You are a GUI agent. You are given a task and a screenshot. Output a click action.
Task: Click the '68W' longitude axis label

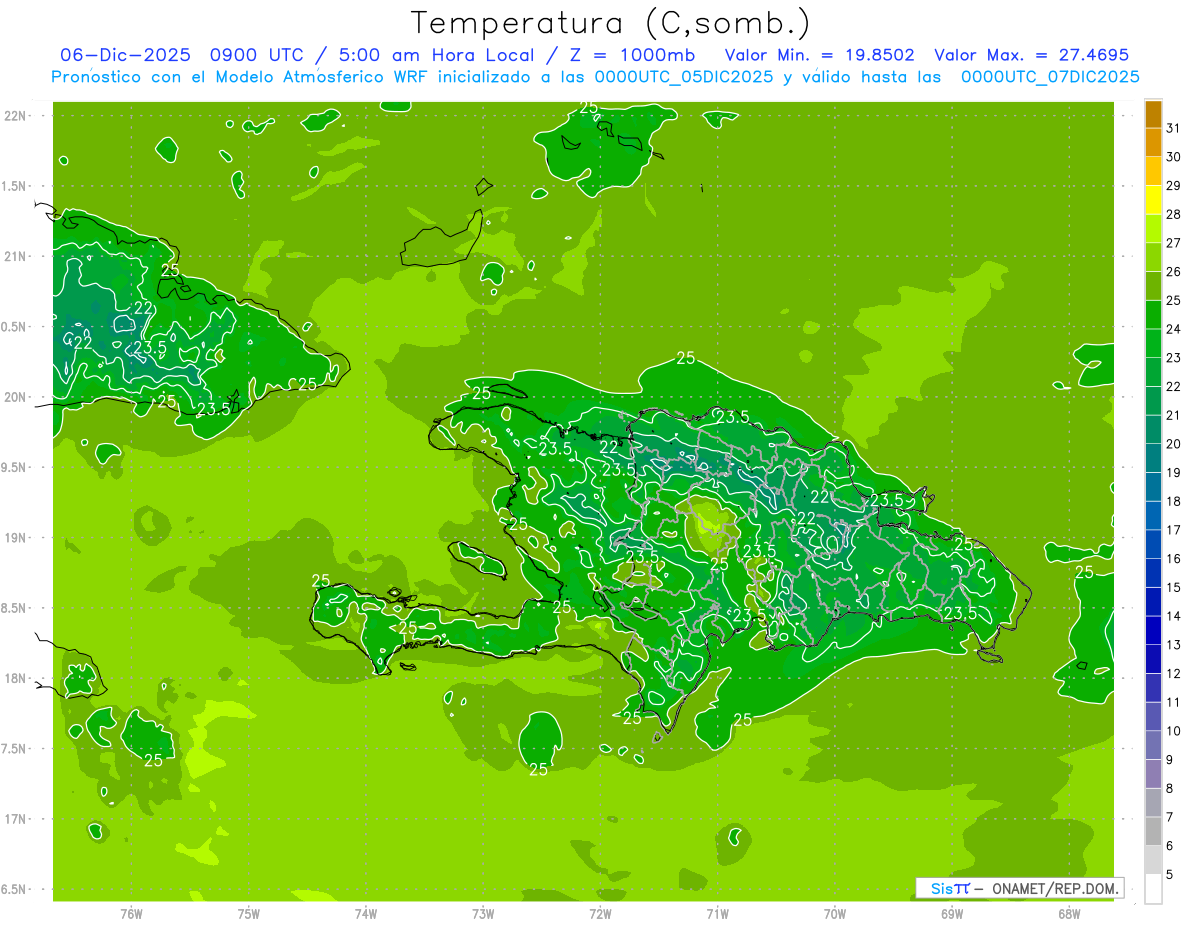click(x=1069, y=913)
